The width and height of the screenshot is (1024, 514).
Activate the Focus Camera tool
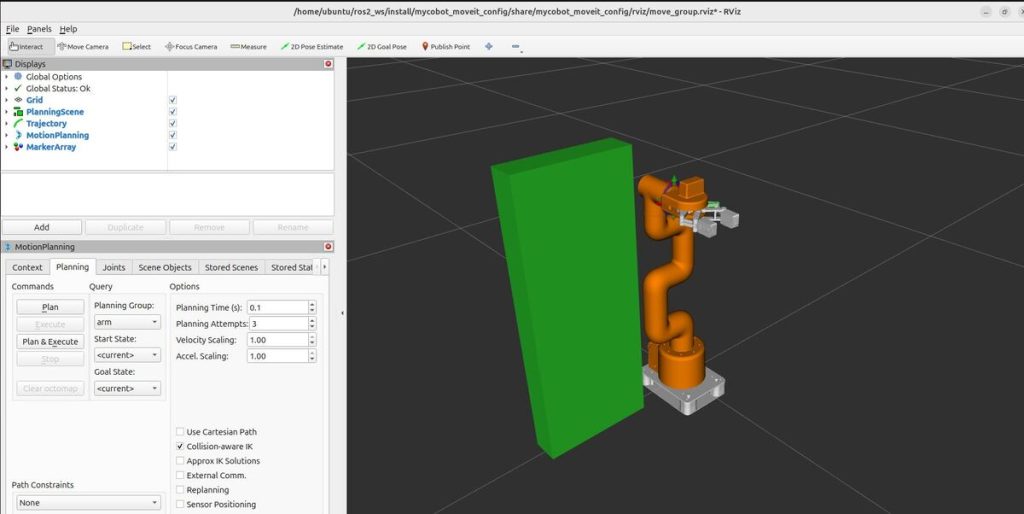tap(191, 46)
